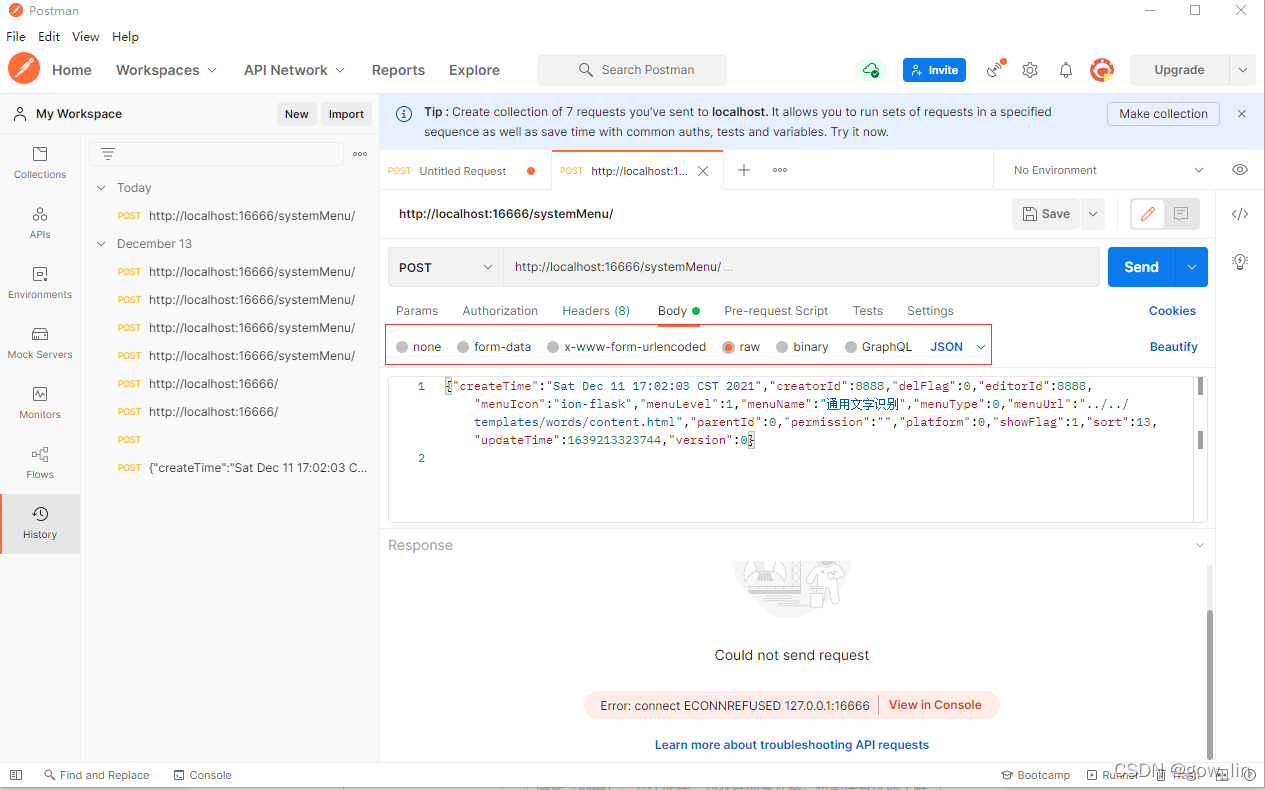Switch to the Params tab

click(417, 311)
